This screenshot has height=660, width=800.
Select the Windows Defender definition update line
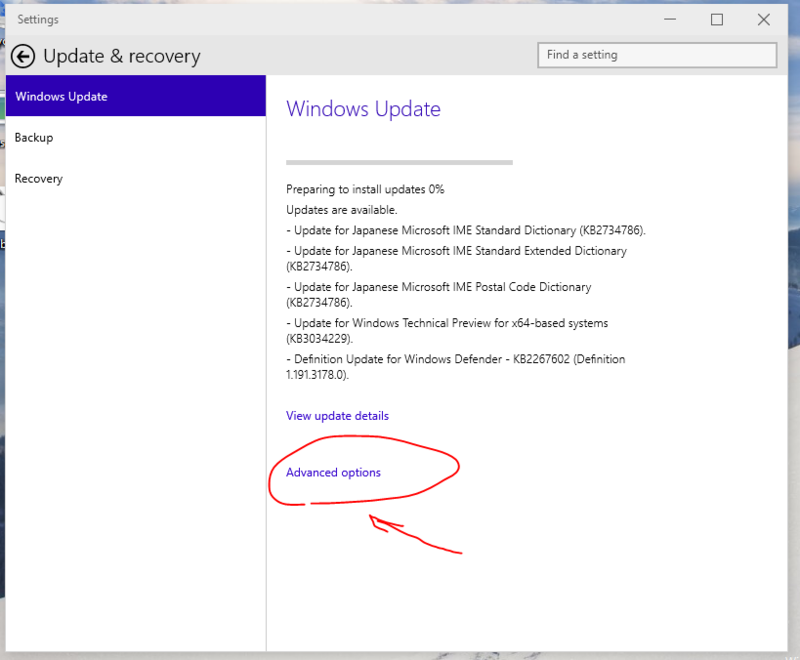[x=456, y=367]
